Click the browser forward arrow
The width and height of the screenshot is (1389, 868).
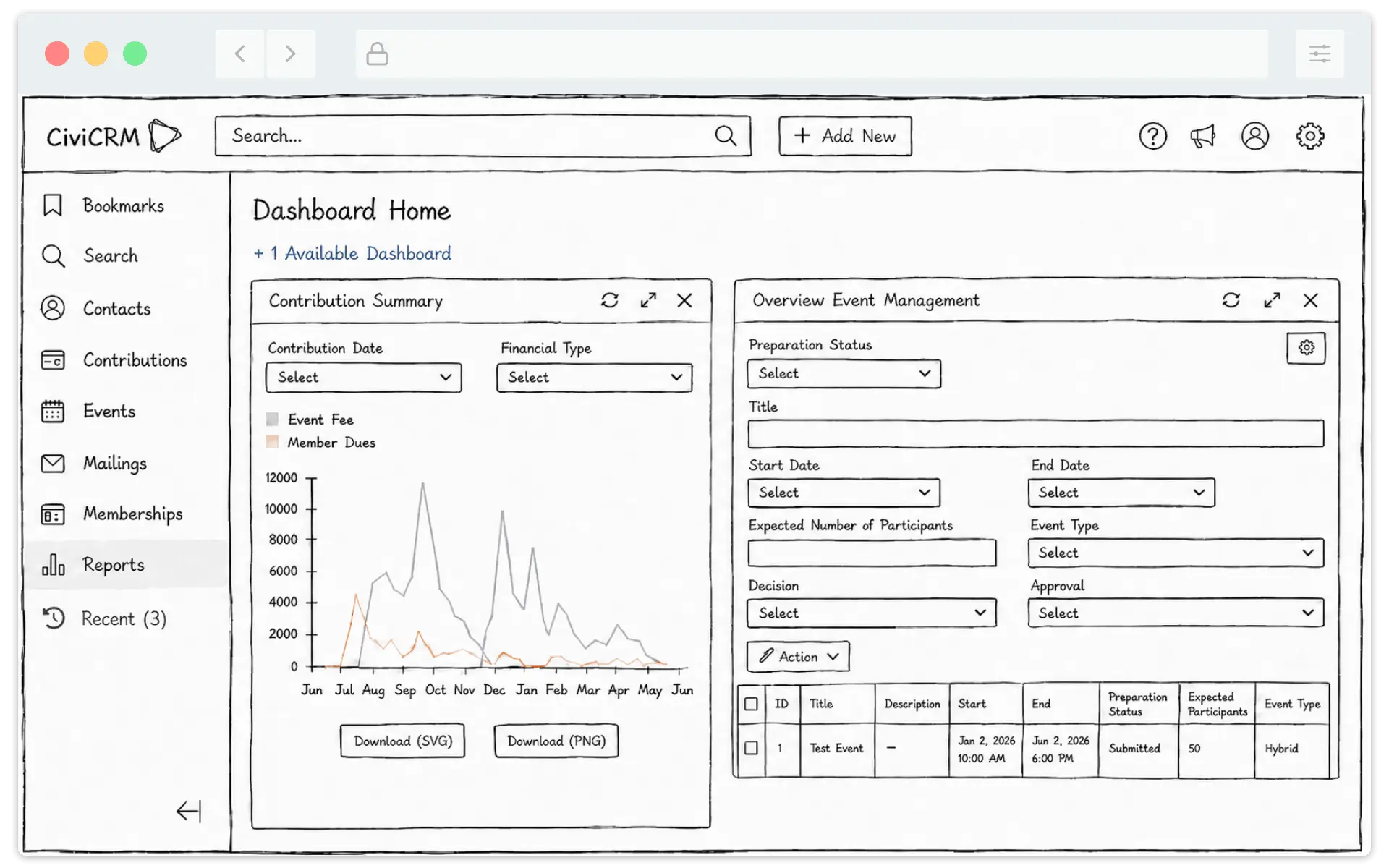290,54
